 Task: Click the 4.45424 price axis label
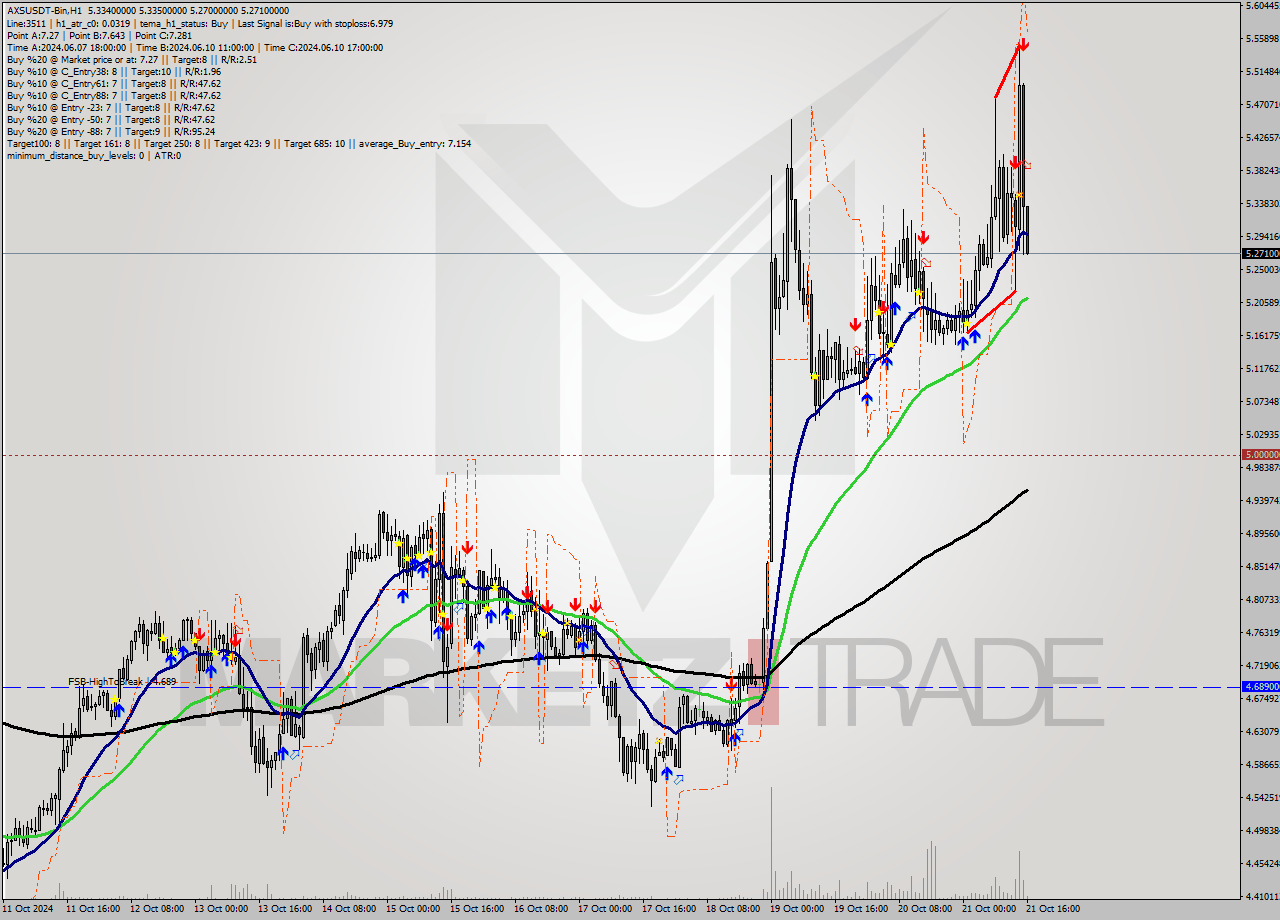[1261, 863]
